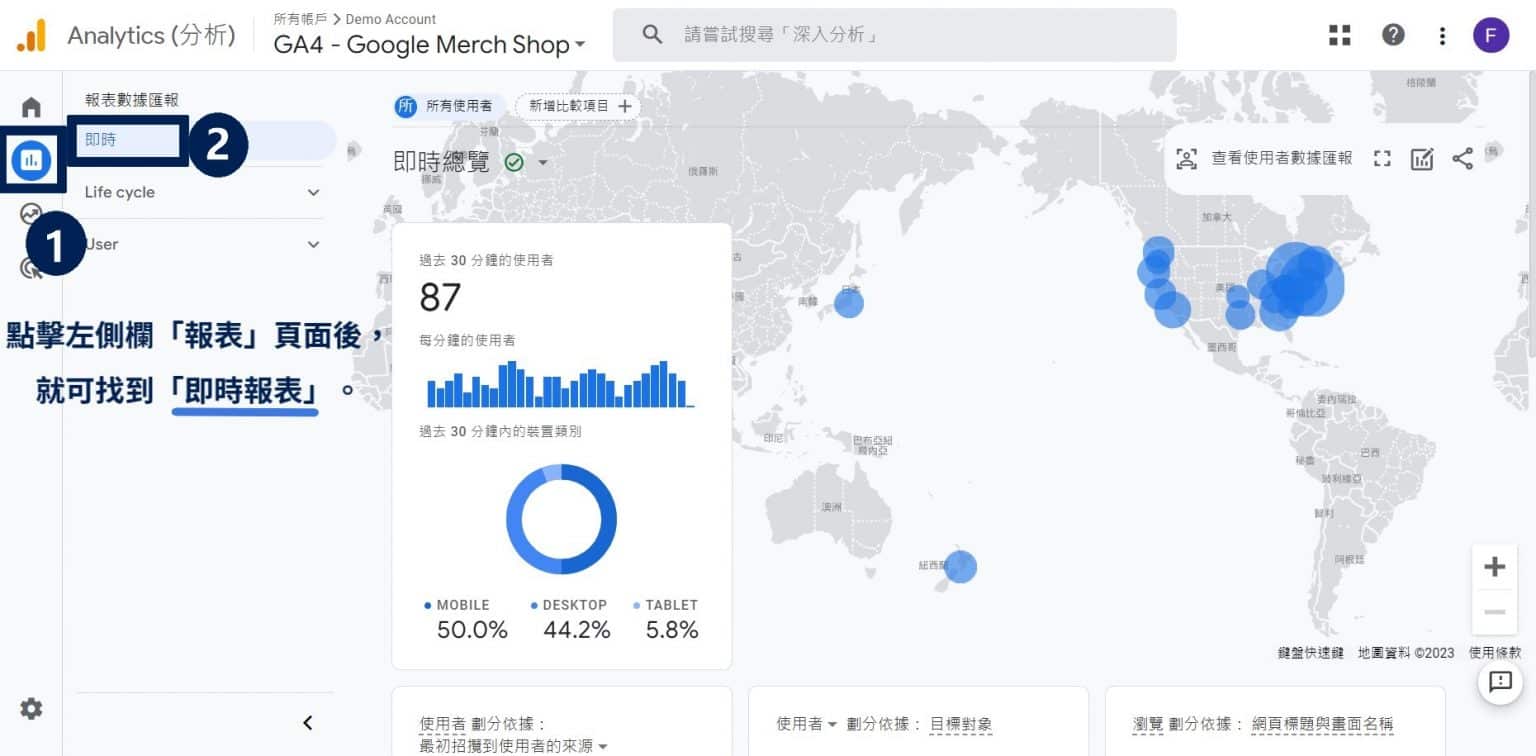
Task: Click the 87 users count
Action: pos(440,298)
